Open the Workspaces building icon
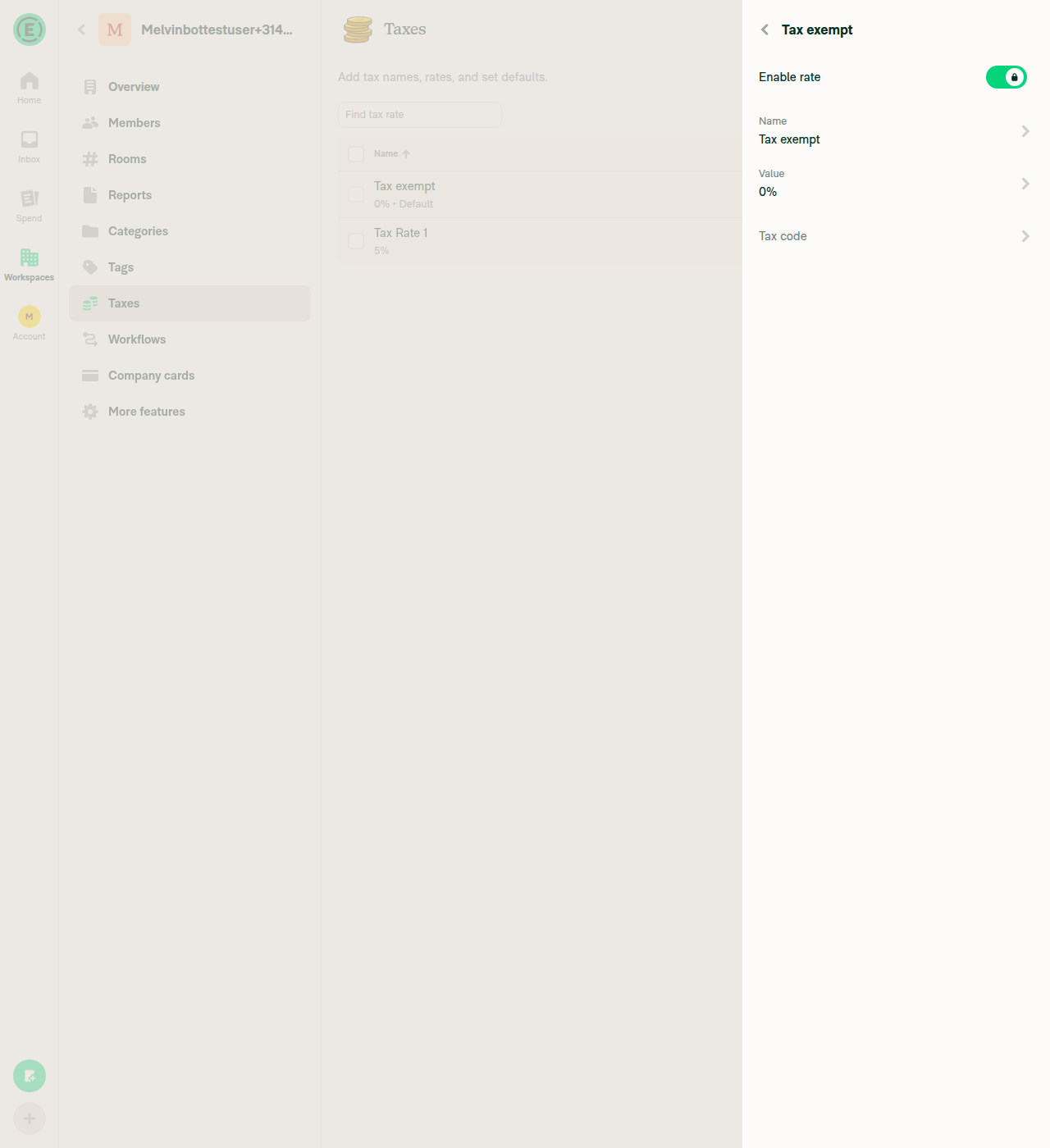This screenshot has width=1050, height=1148. [x=30, y=257]
